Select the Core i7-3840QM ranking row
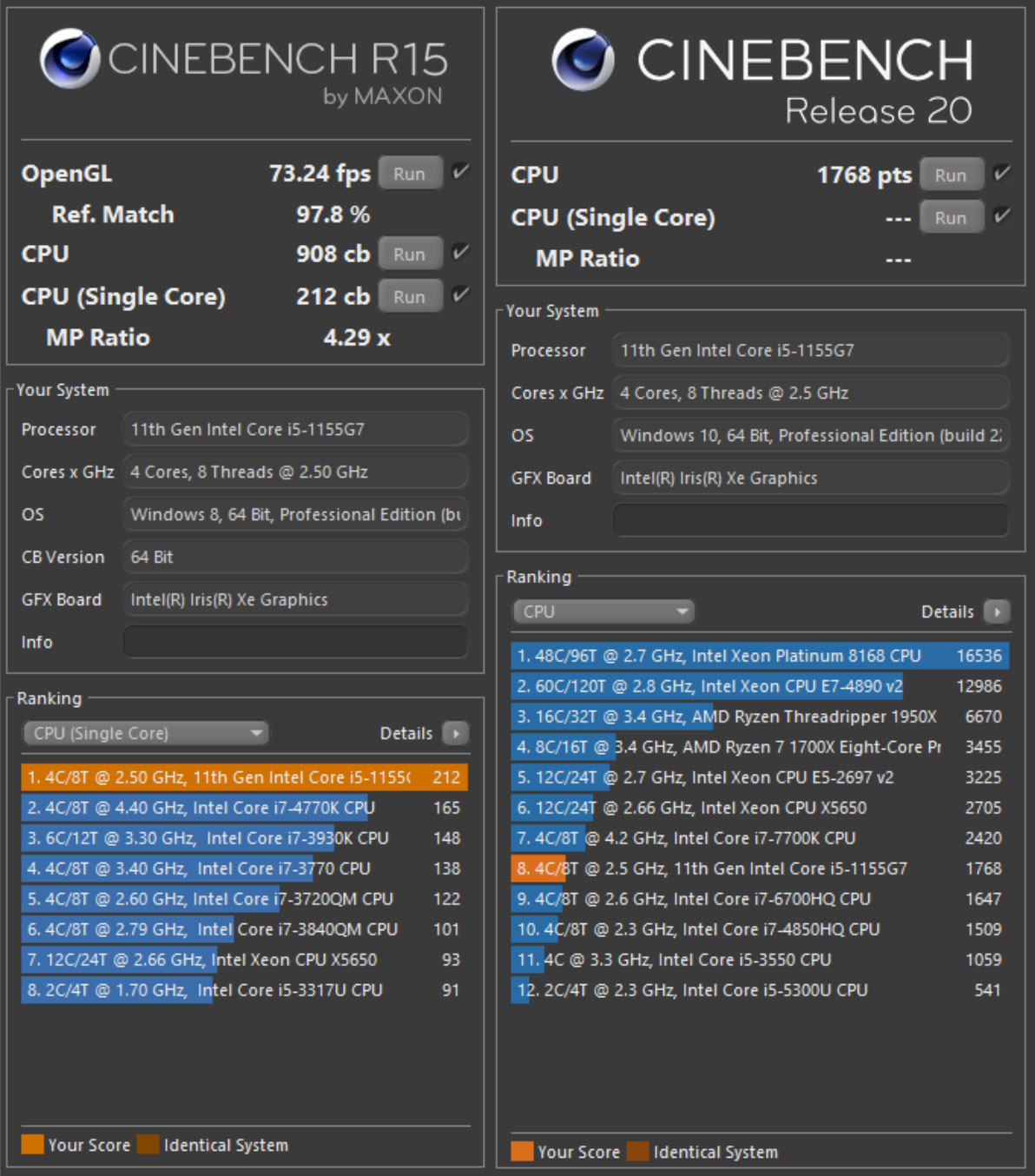This screenshot has height=1176, width=1035. coord(245,929)
